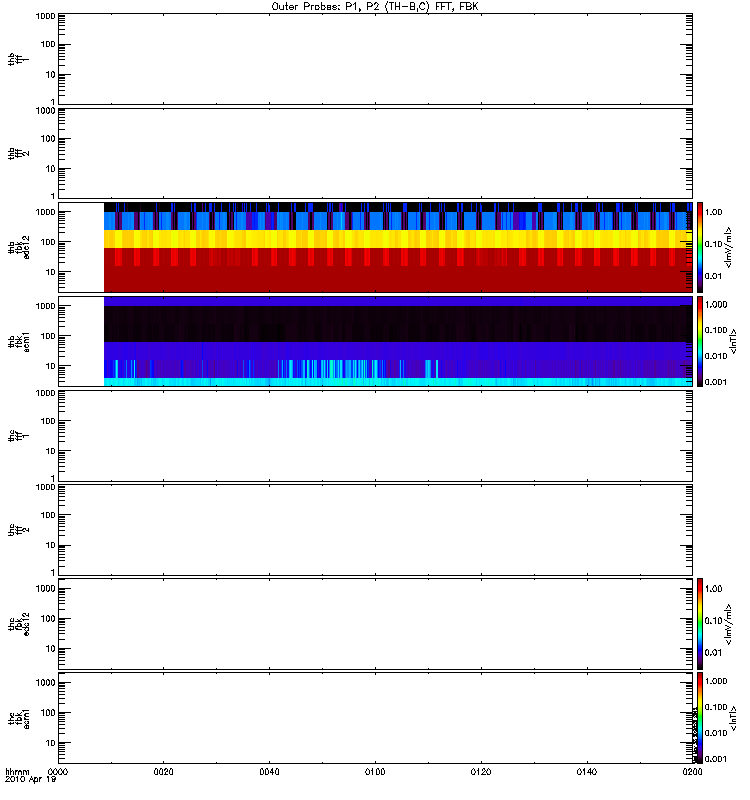Click the thc edc12 mV/m color bar
Screen dimensions: 750x800
point(700,624)
